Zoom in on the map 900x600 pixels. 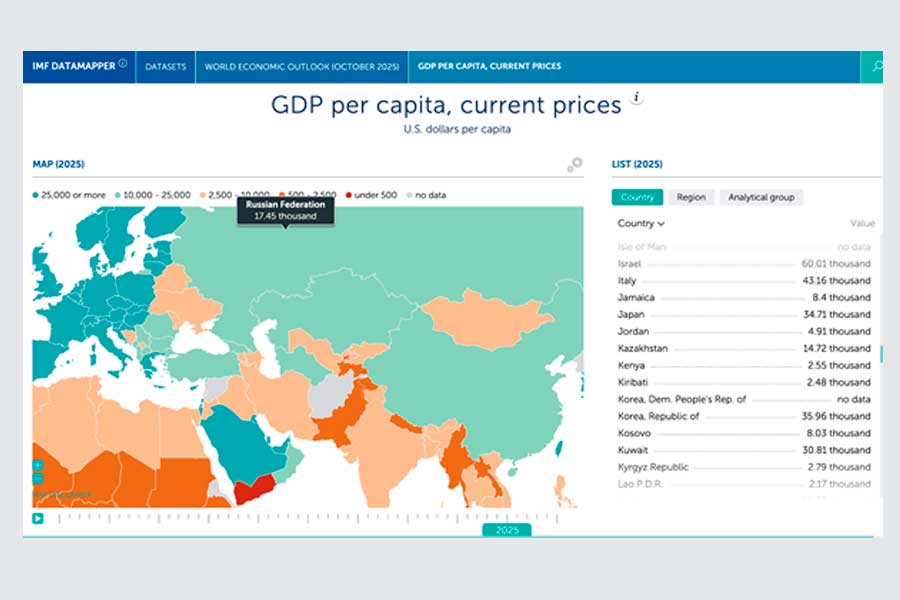pyautogui.click(x=38, y=465)
